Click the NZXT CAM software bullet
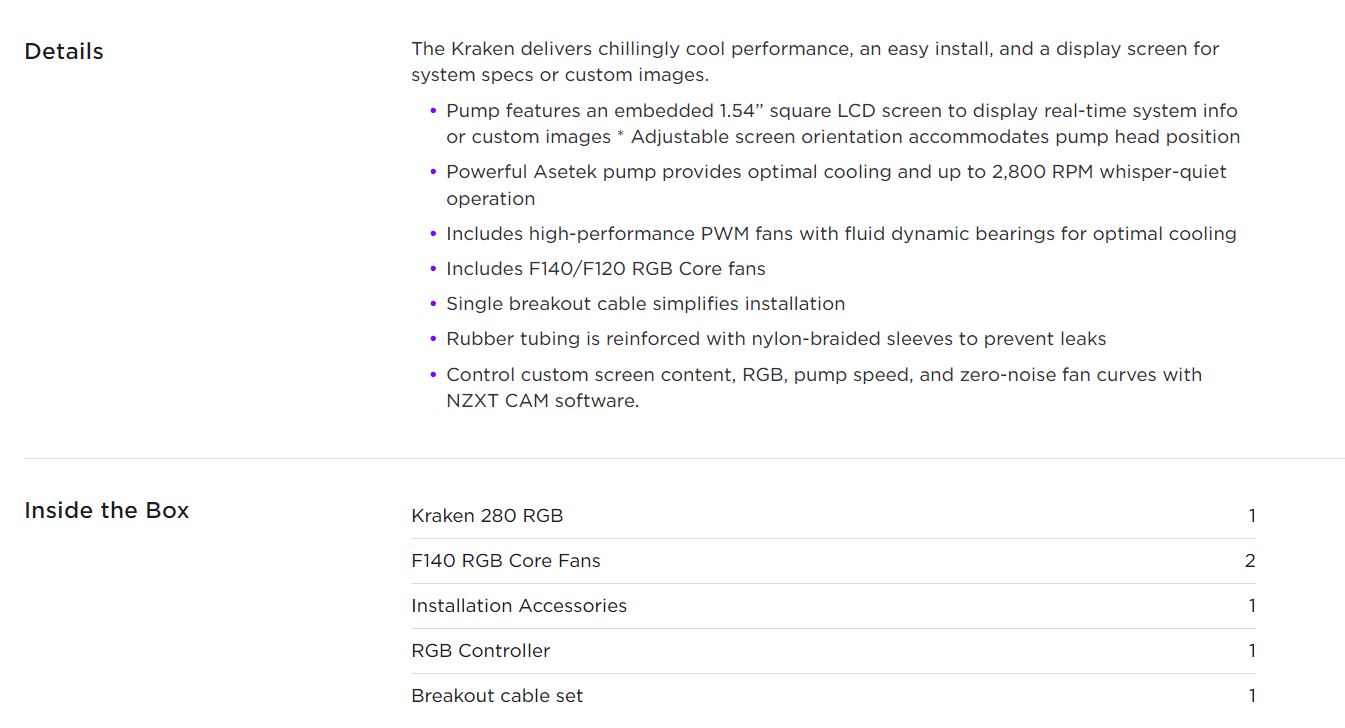Screen dimensions: 1345x728 [823, 388]
